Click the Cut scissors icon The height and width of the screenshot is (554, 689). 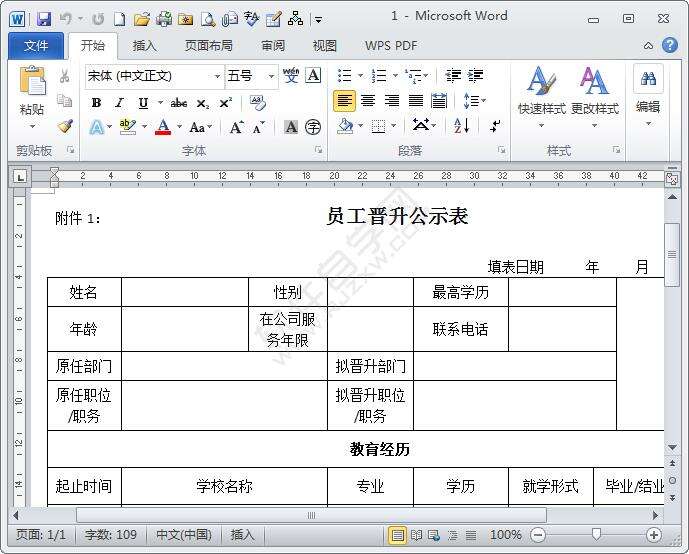pos(64,76)
